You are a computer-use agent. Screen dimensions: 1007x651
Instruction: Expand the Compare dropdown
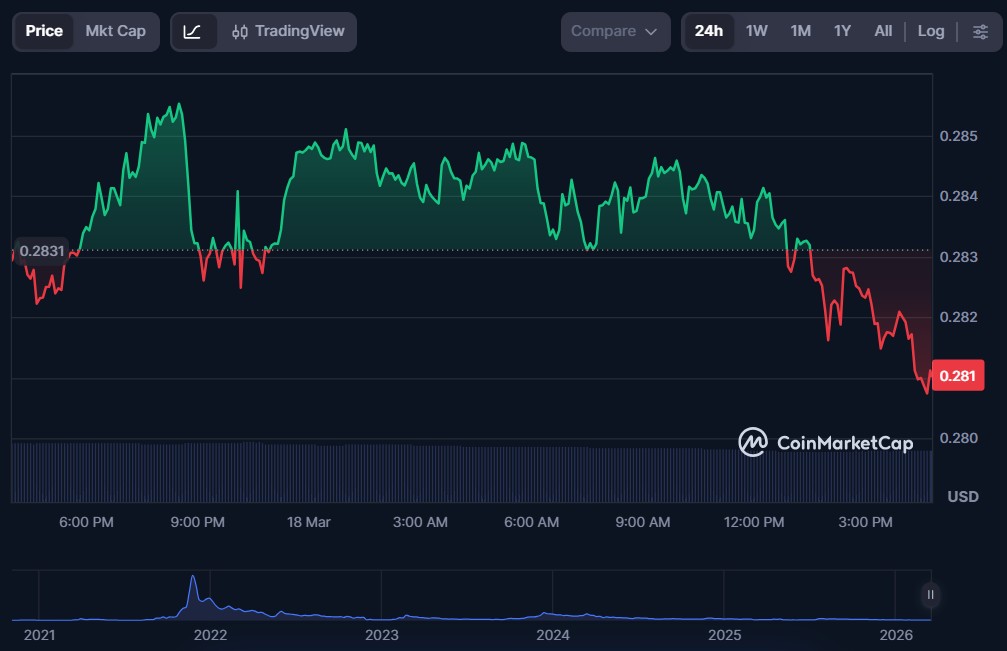[x=614, y=32]
